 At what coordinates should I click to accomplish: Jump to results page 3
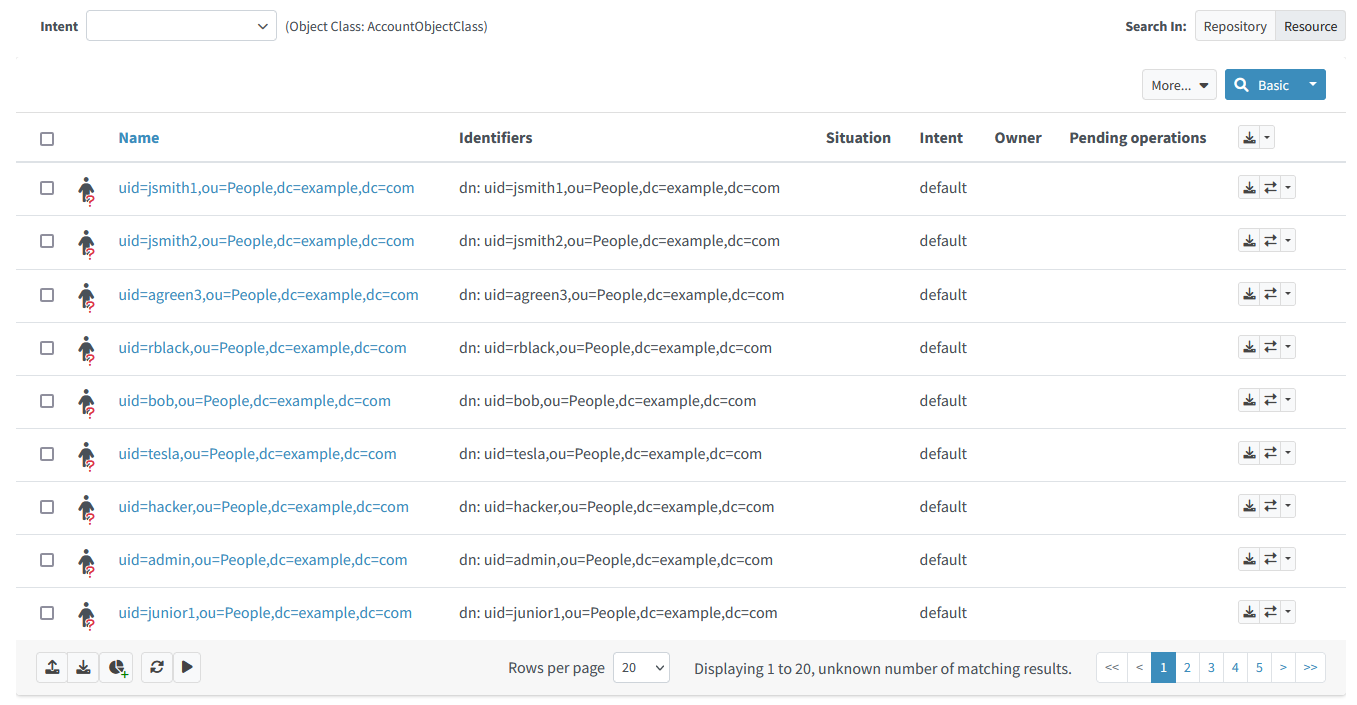point(1211,667)
